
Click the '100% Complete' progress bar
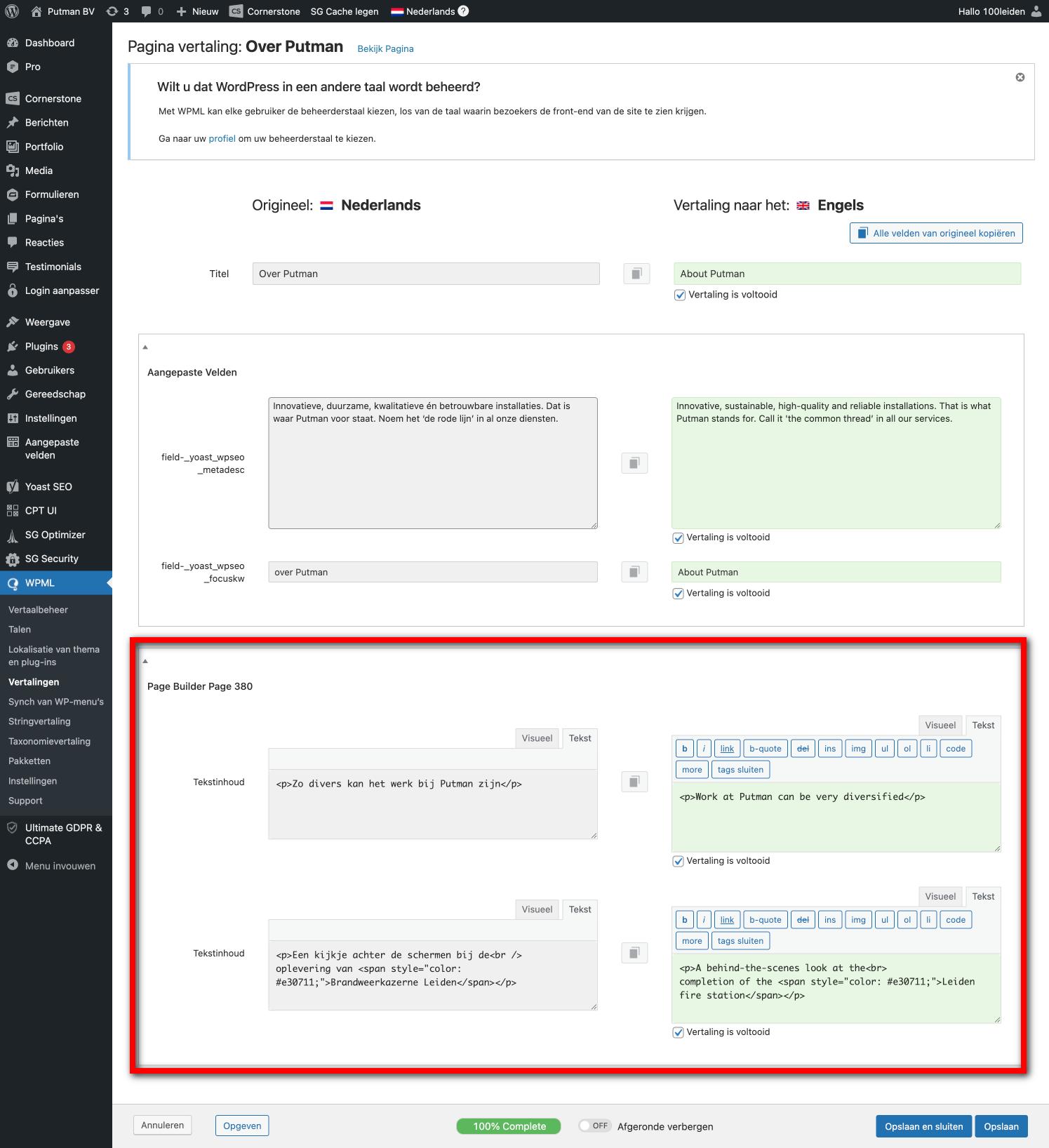(509, 1126)
